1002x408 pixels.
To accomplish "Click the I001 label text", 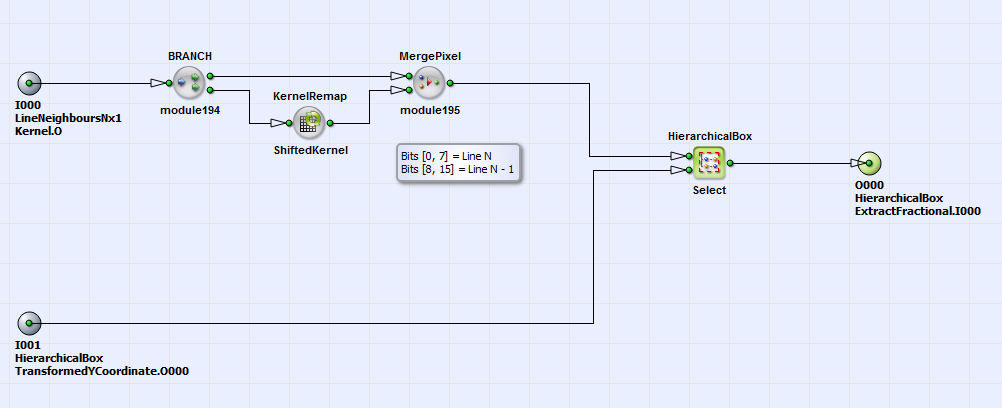I will coord(27,345).
